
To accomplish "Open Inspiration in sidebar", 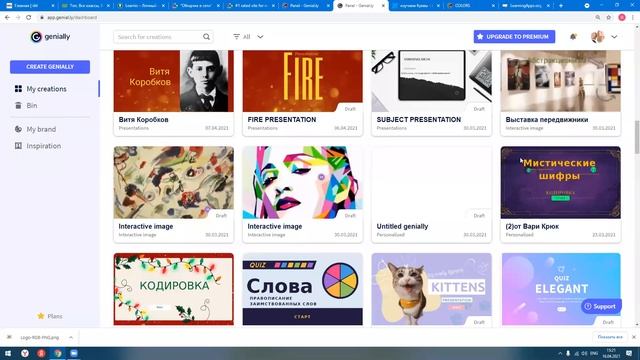I will pyautogui.click(x=43, y=146).
